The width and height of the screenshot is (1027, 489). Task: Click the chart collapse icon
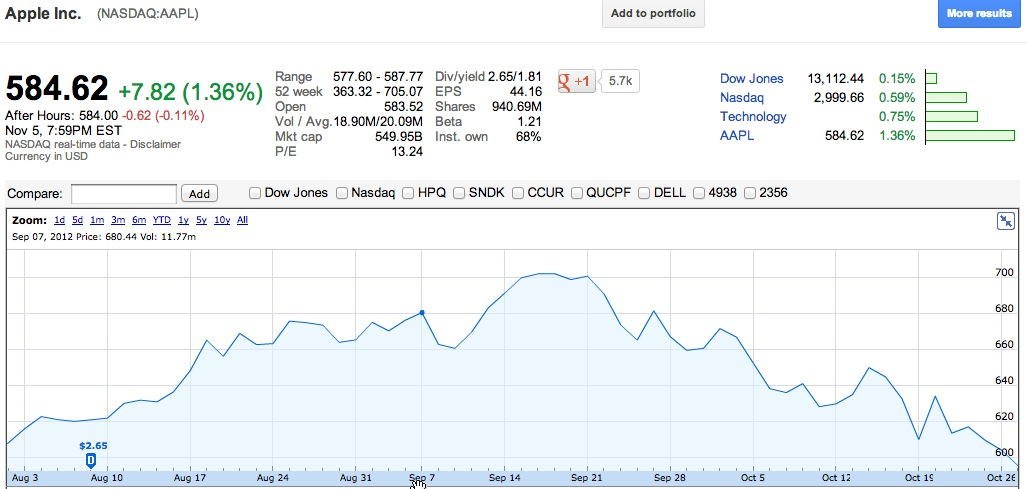pyautogui.click(x=1005, y=221)
